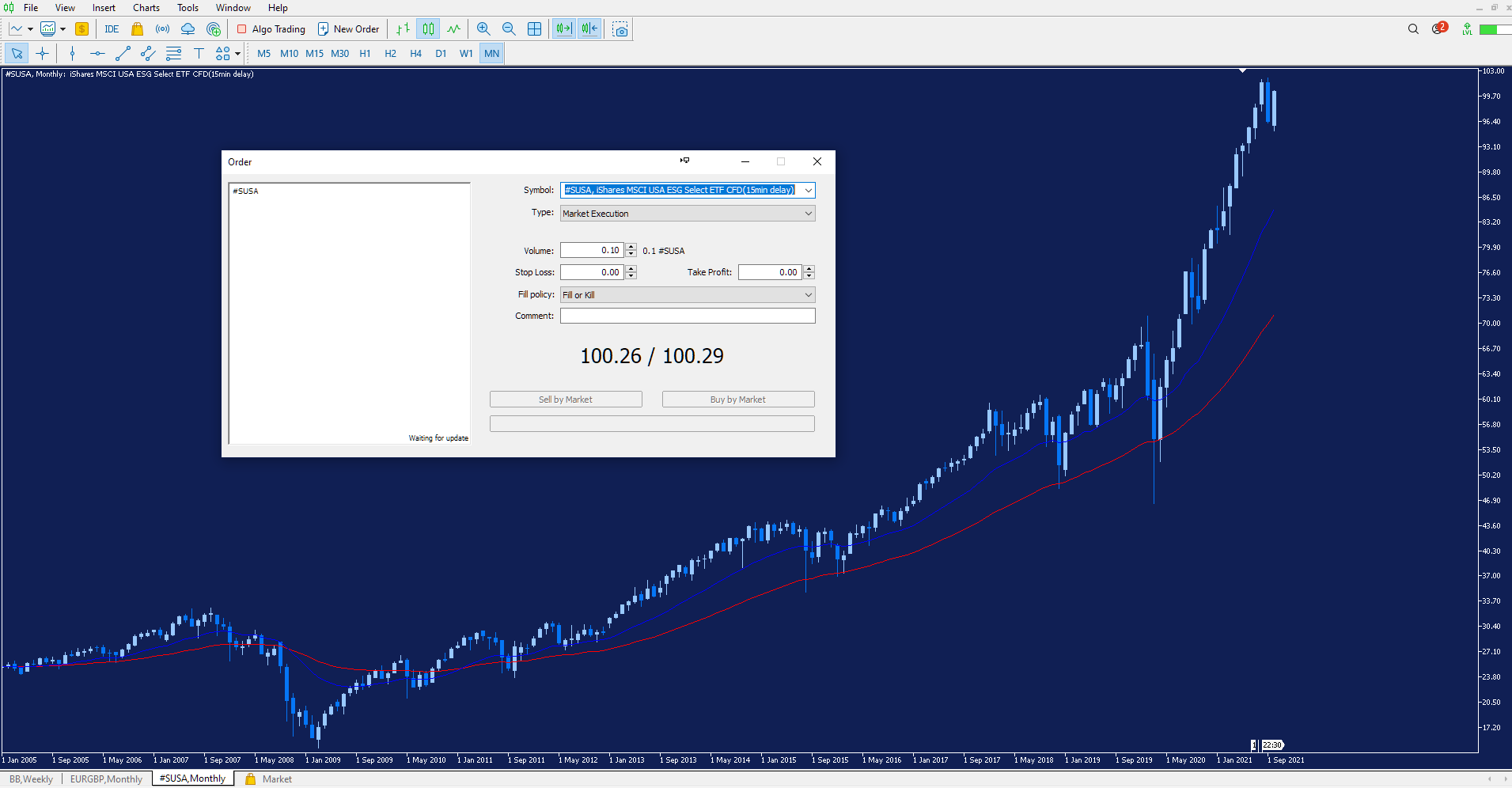The width and height of the screenshot is (1512, 788).
Task: Expand the profiles dropdown arrow
Action: [x=63, y=29]
